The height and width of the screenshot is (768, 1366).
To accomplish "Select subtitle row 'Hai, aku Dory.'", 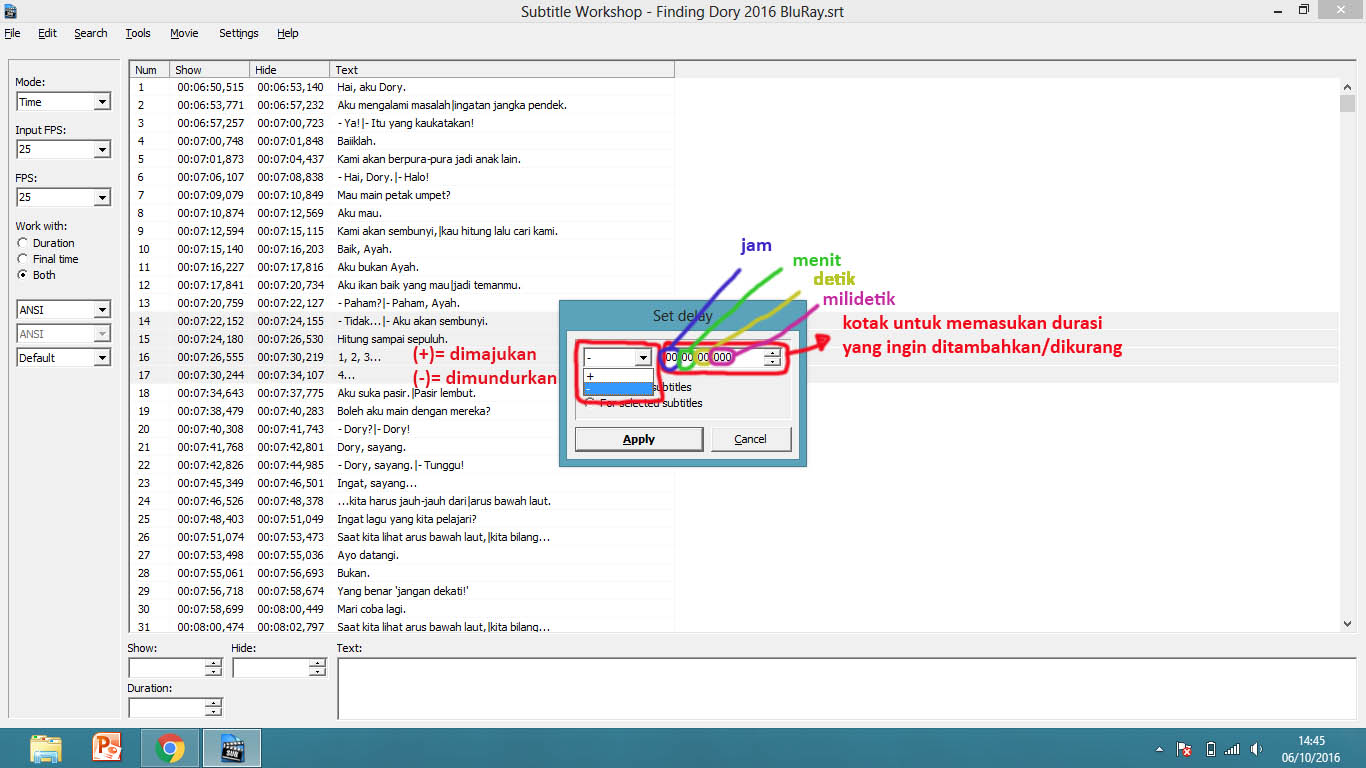I will 402,87.
